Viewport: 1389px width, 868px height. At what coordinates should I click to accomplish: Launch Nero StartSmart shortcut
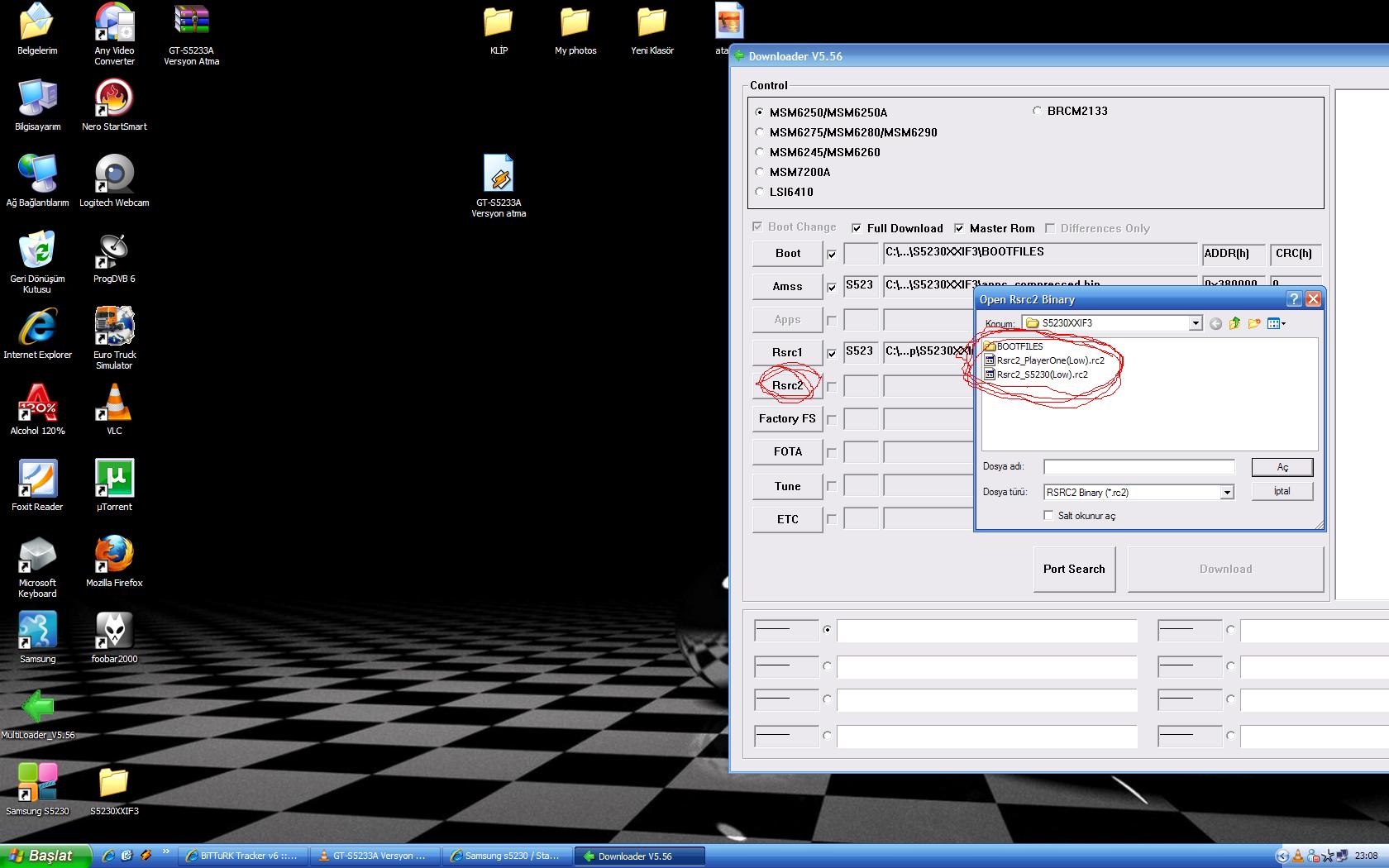coord(114,105)
